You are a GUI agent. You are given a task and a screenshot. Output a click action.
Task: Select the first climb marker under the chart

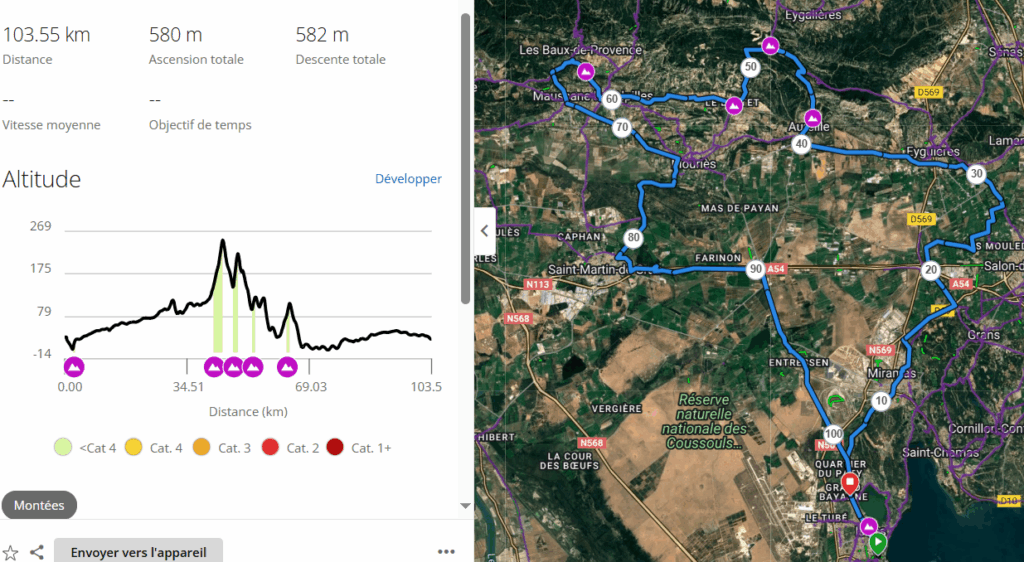pyautogui.click(x=74, y=367)
